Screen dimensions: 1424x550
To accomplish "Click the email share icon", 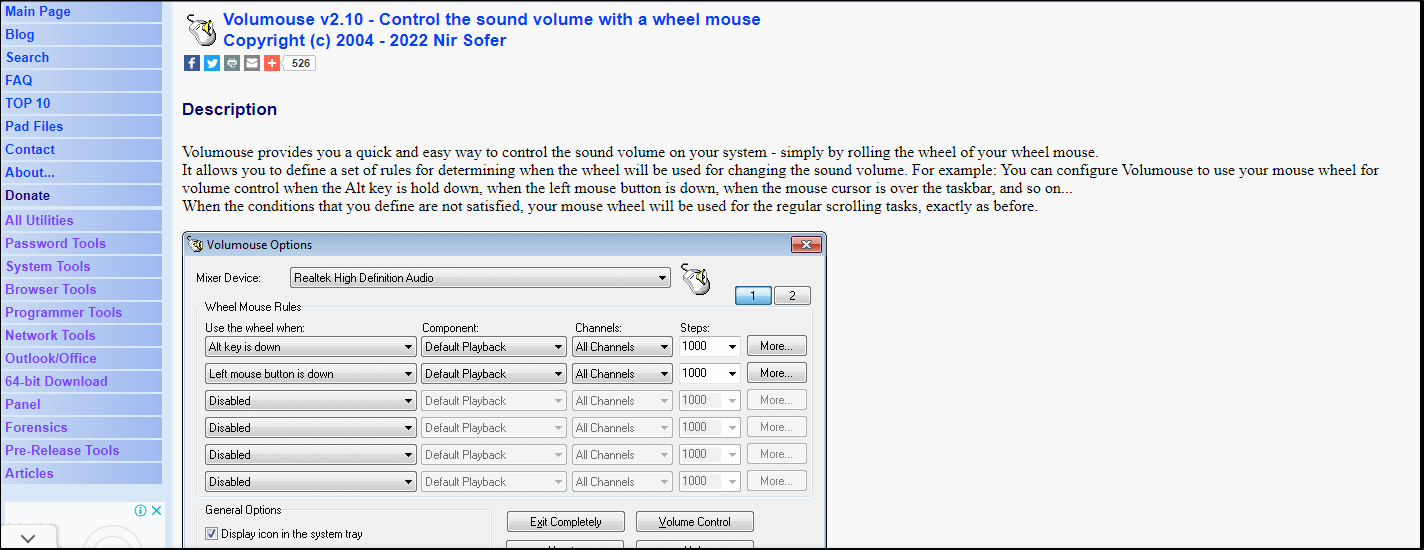I will click(x=252, y=63).
